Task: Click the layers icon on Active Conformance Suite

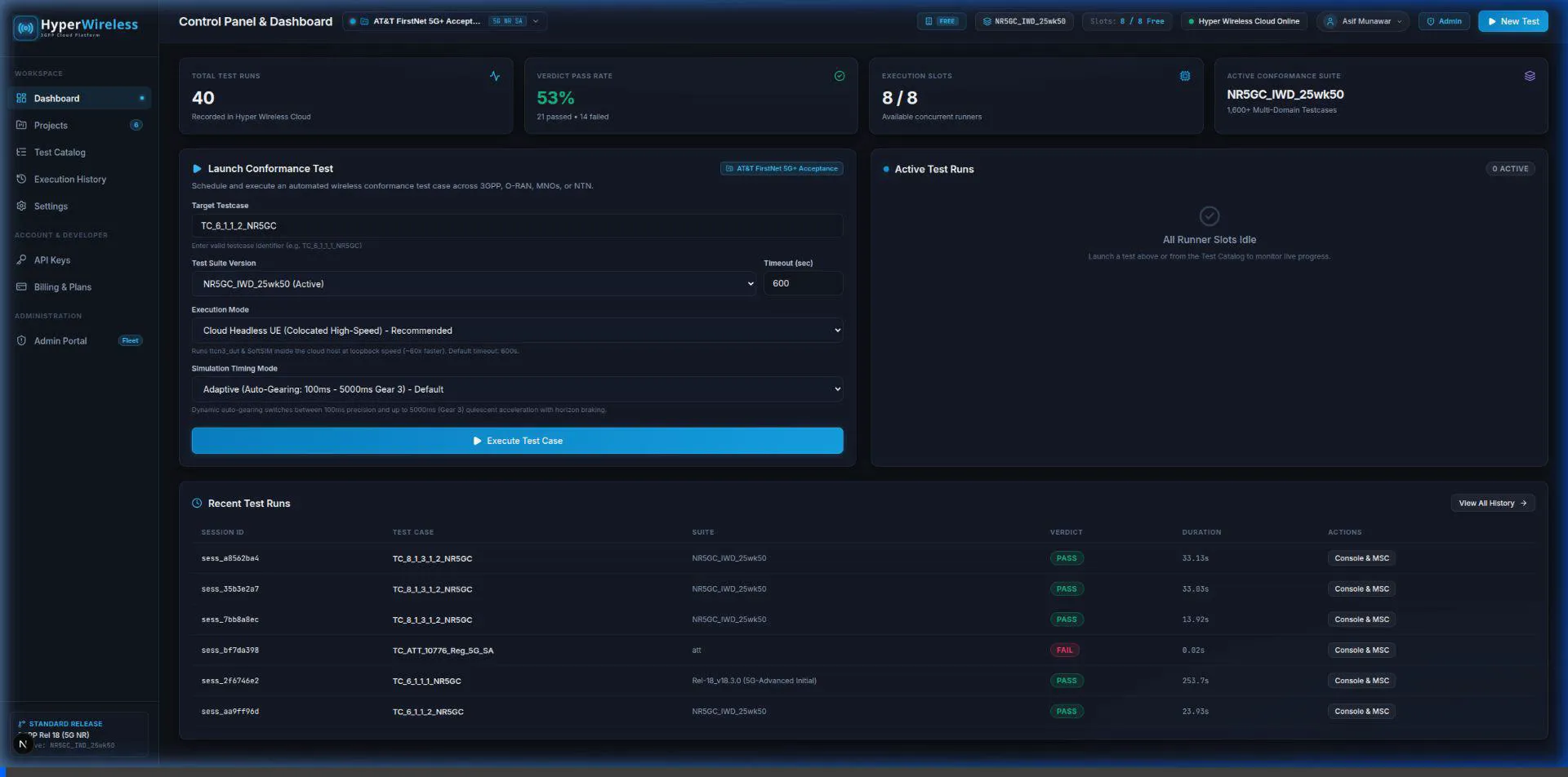Action: coord(1530,76)
